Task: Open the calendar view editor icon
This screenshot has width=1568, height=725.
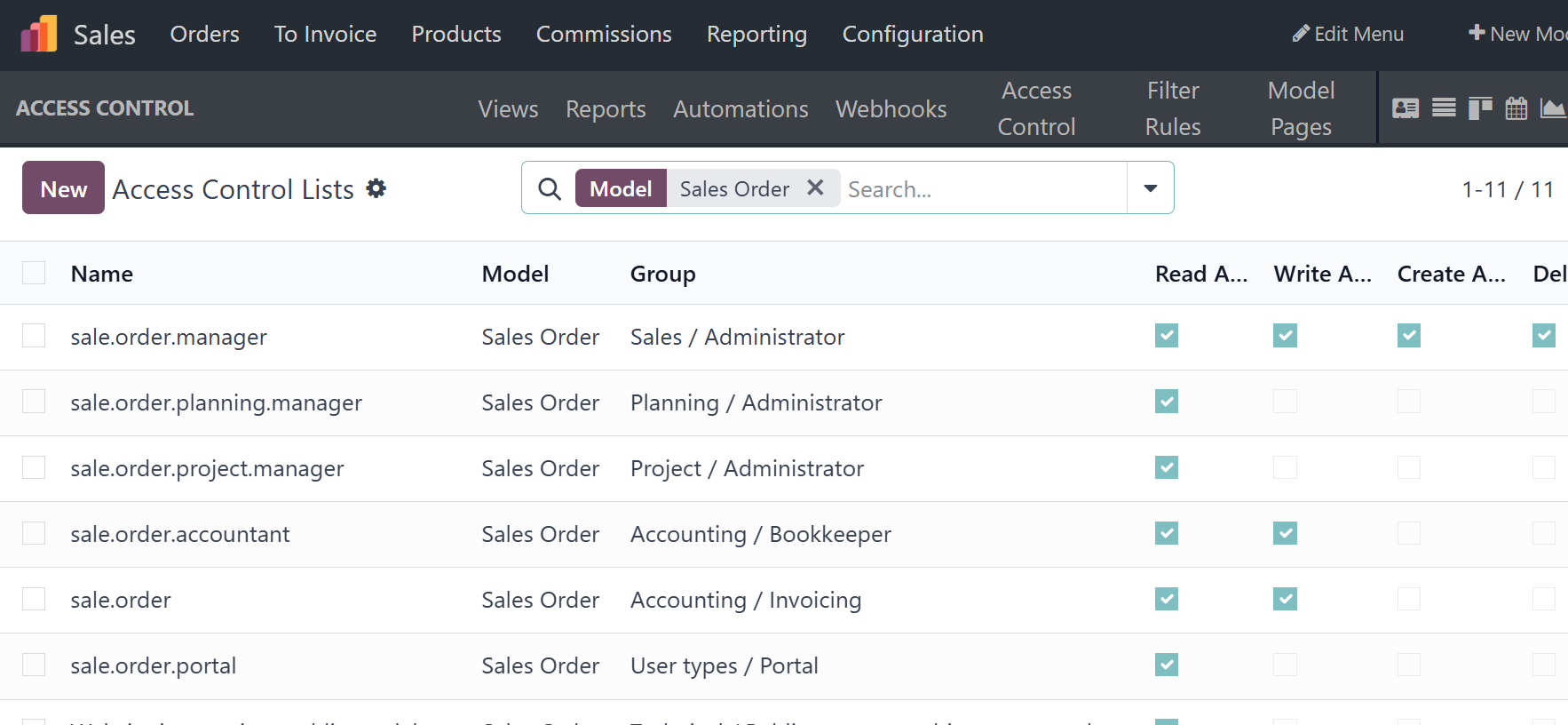Action: [x=1517, y=108]
